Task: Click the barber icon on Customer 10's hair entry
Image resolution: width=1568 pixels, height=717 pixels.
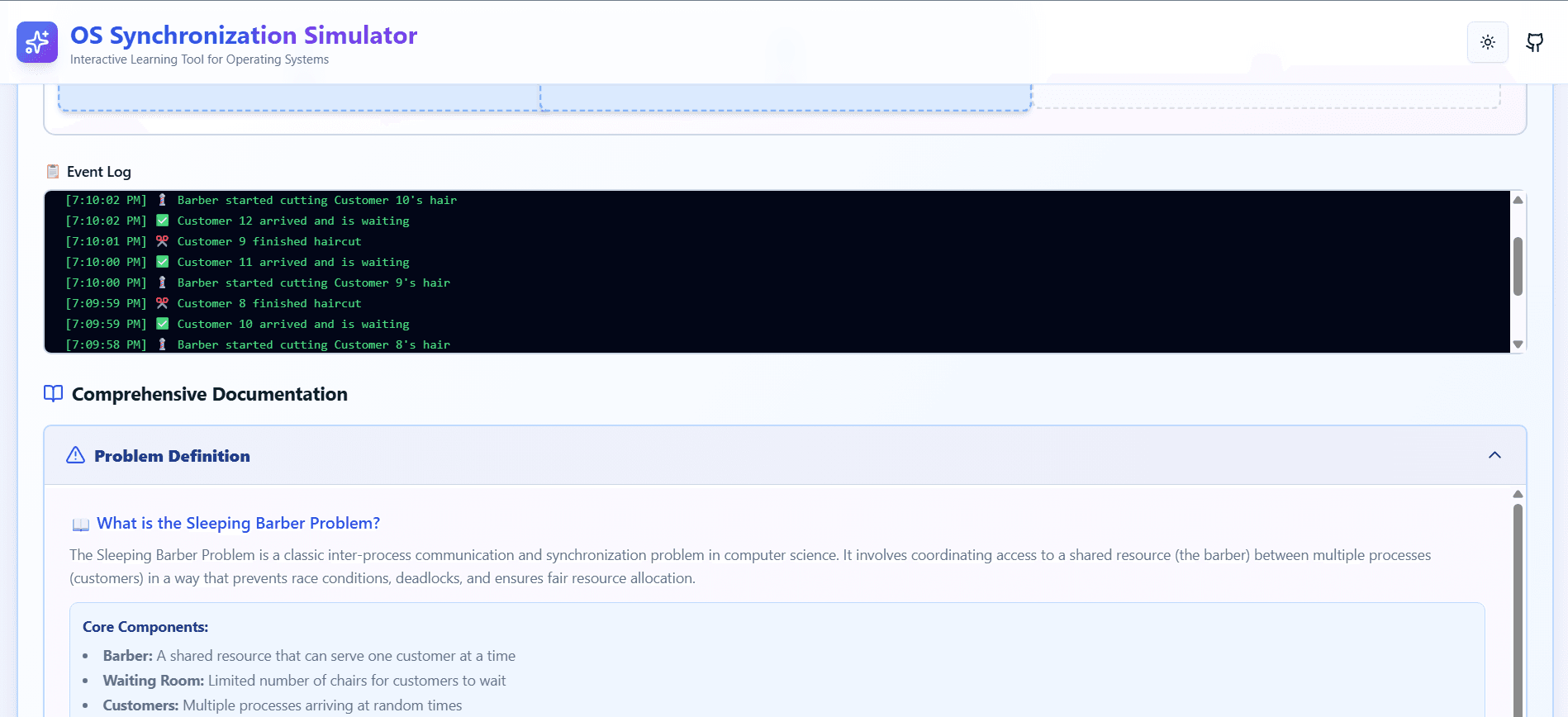Action: point(162,200)
